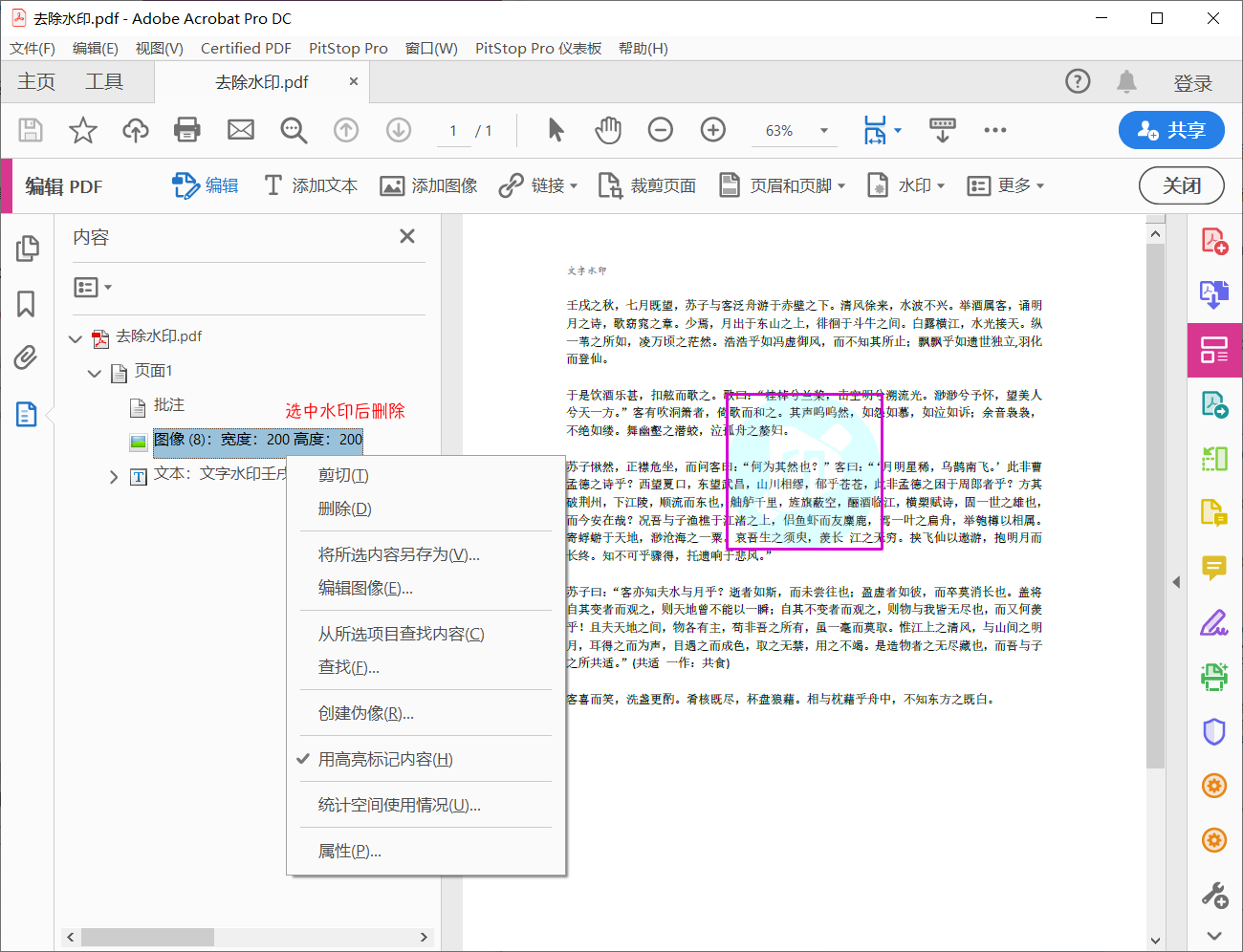Print the document using printer icon
This screenshot has width=1243, height=952.
(x=187, y=130)
